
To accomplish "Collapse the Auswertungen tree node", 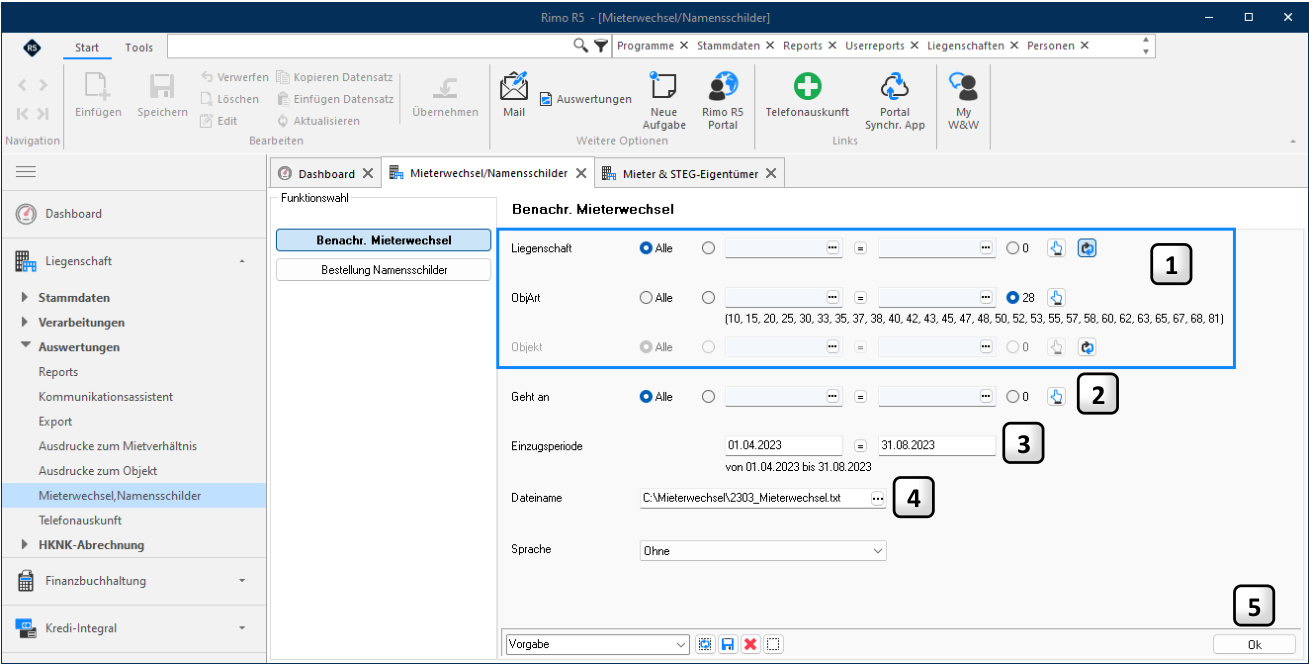I will click(x=25, y=347).
